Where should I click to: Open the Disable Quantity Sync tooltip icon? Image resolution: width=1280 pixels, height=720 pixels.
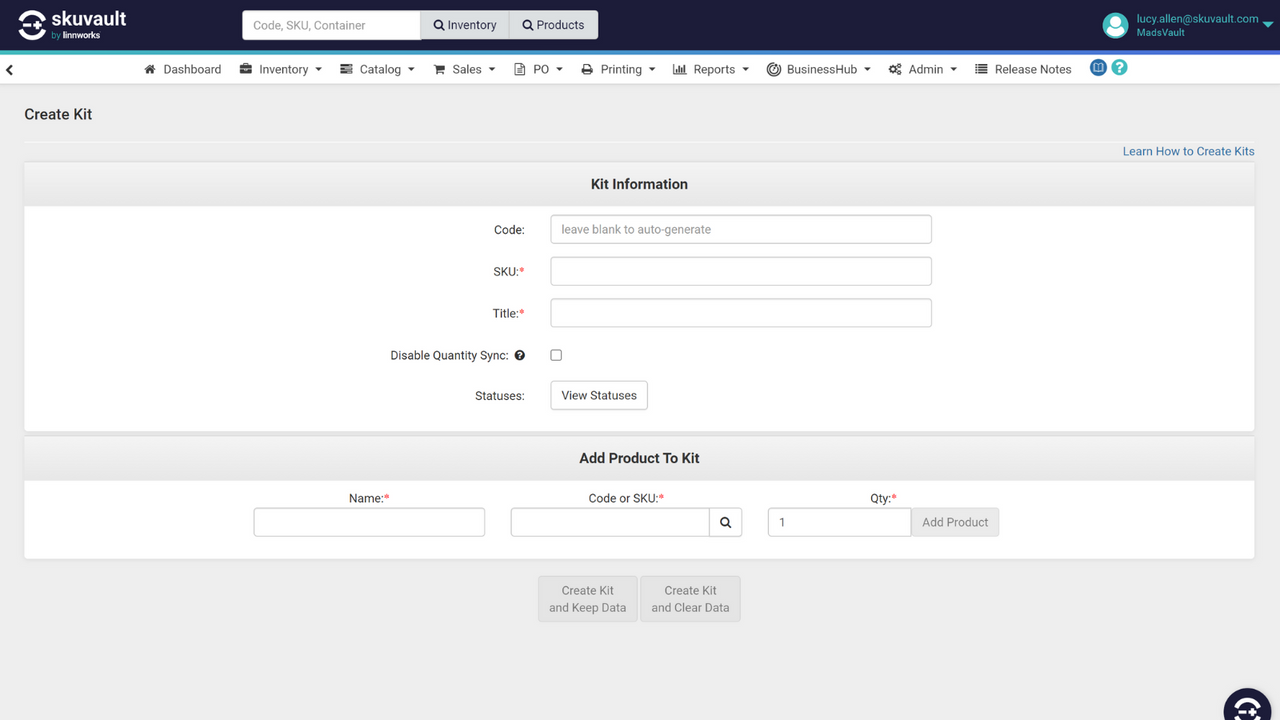519,355
